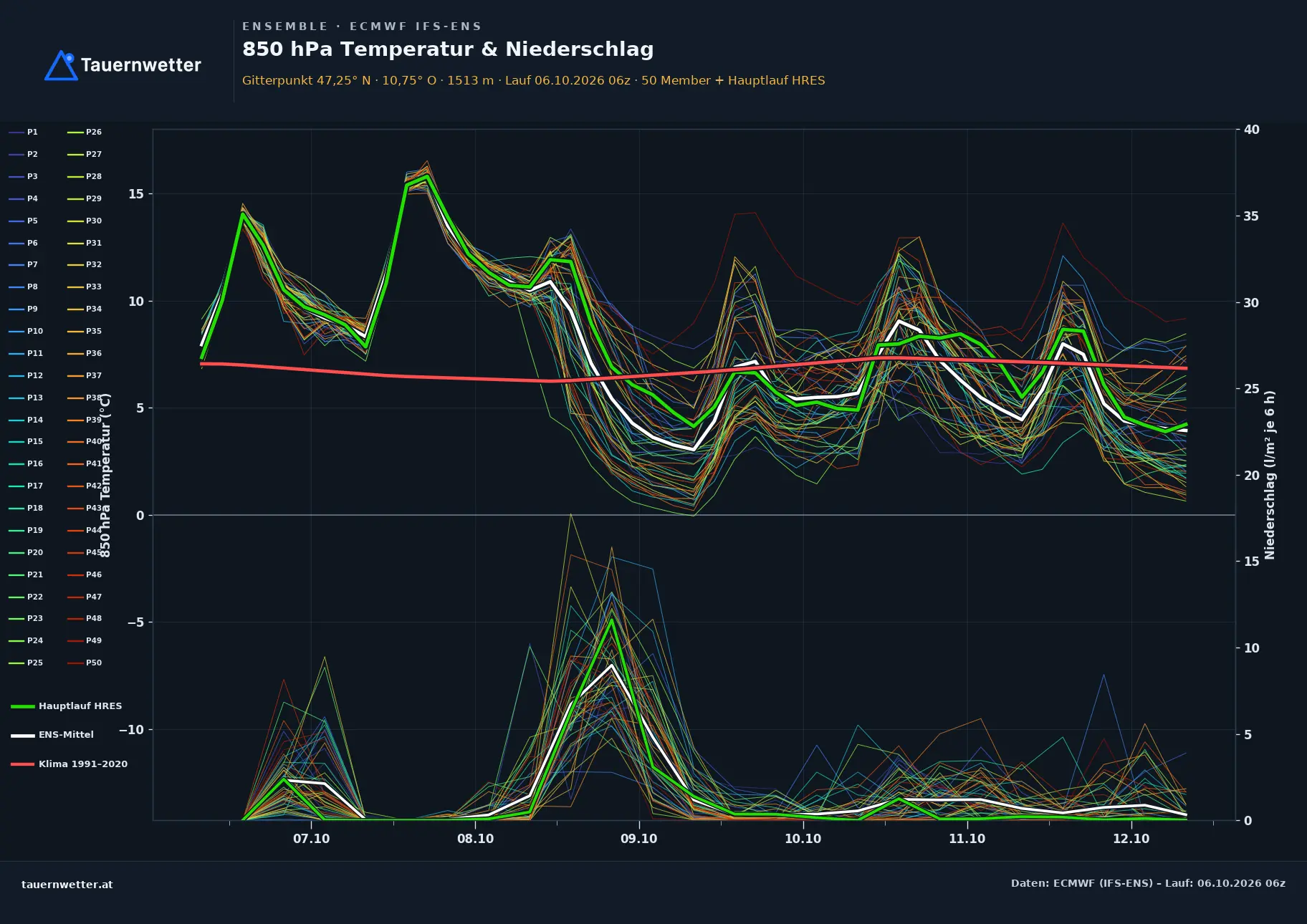Click the 40 tick on the Niederschlag axis
Screen dimensions: 1307x924
pos(1252,130)
